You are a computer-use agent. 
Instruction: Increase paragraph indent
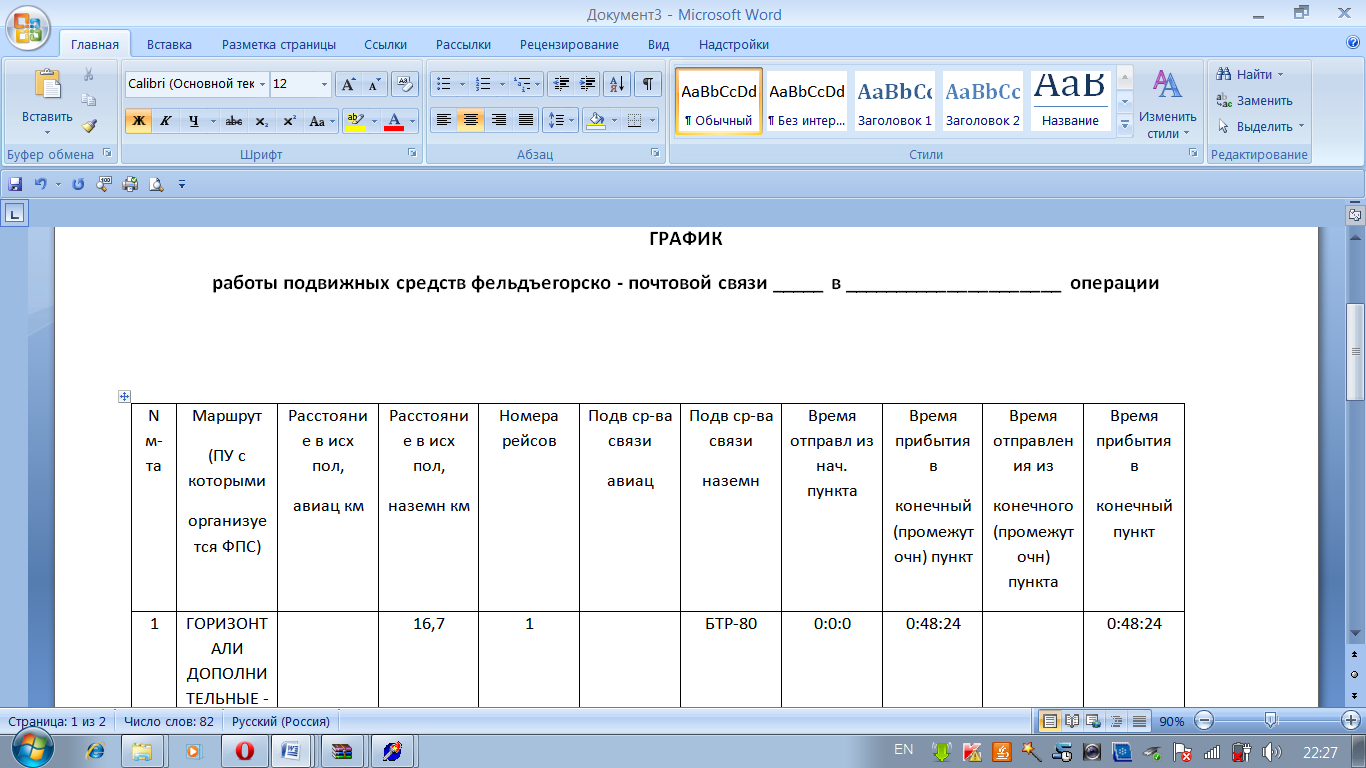[588, 84]
